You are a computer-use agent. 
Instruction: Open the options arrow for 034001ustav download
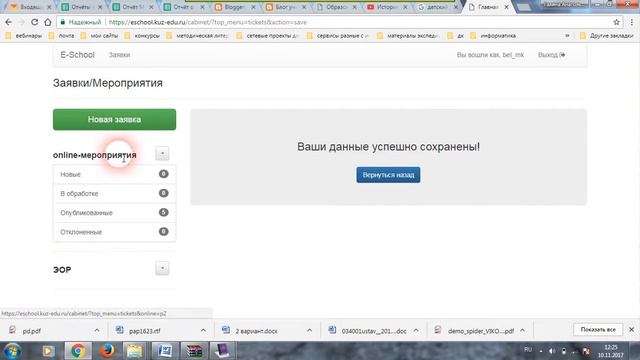[416, 330]
